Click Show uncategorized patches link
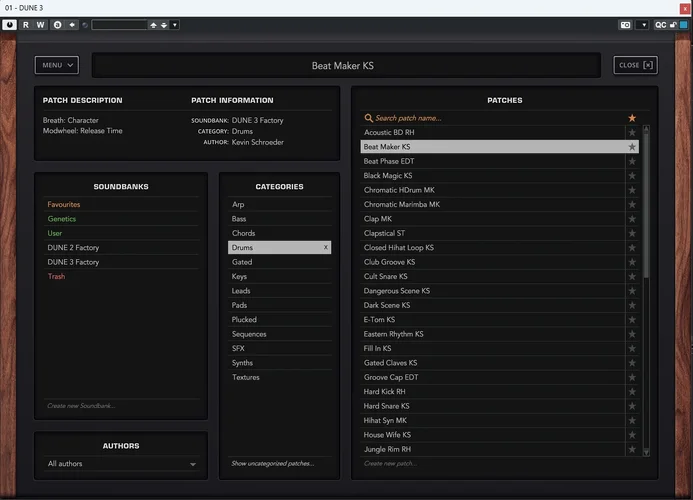 click(x=272, y=464)
